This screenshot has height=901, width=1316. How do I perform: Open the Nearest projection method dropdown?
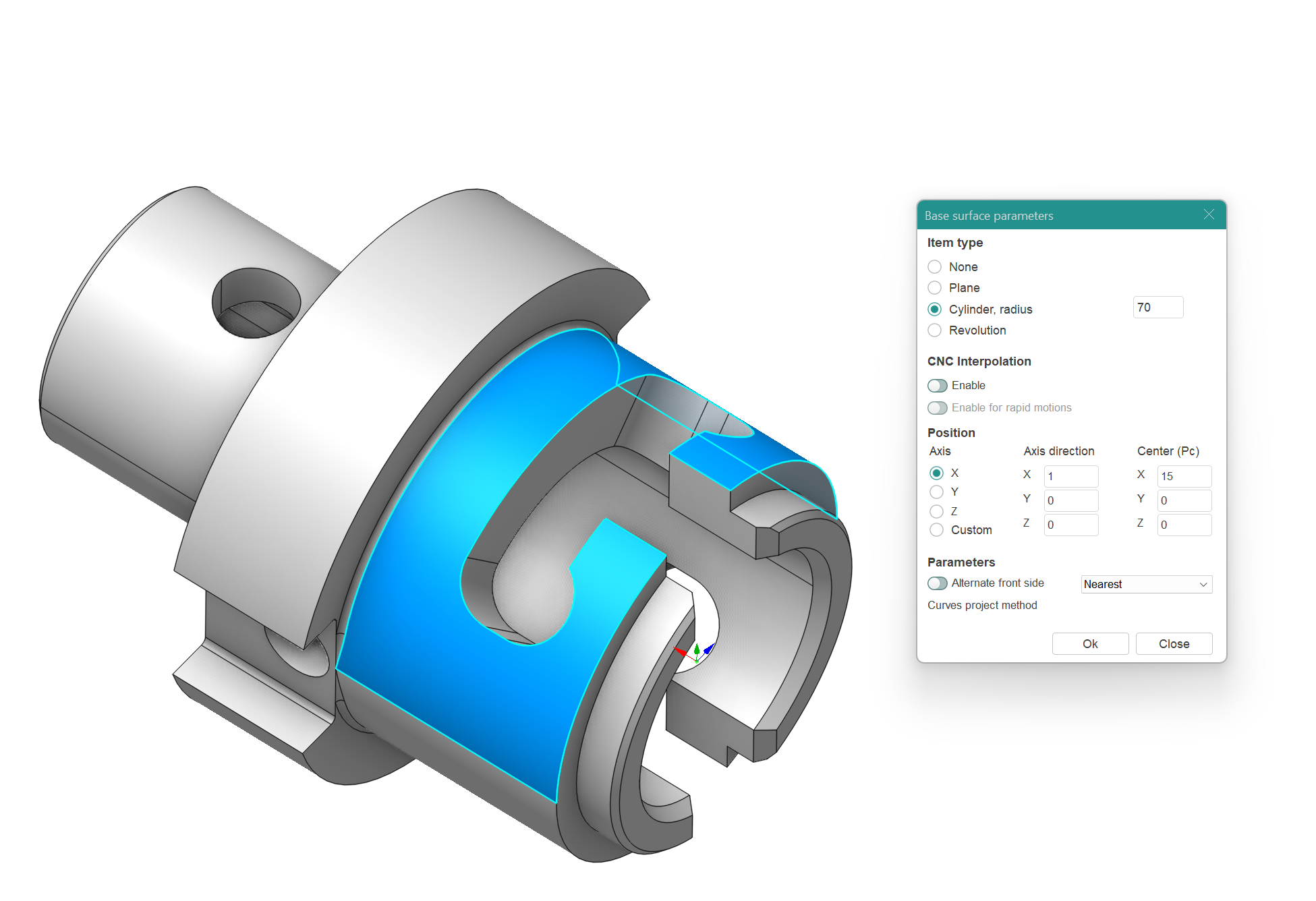click(x=1146, y=585)
